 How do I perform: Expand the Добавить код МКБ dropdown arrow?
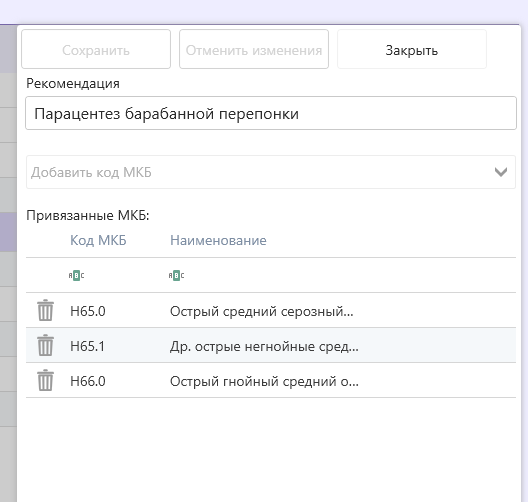pos(501,172)
